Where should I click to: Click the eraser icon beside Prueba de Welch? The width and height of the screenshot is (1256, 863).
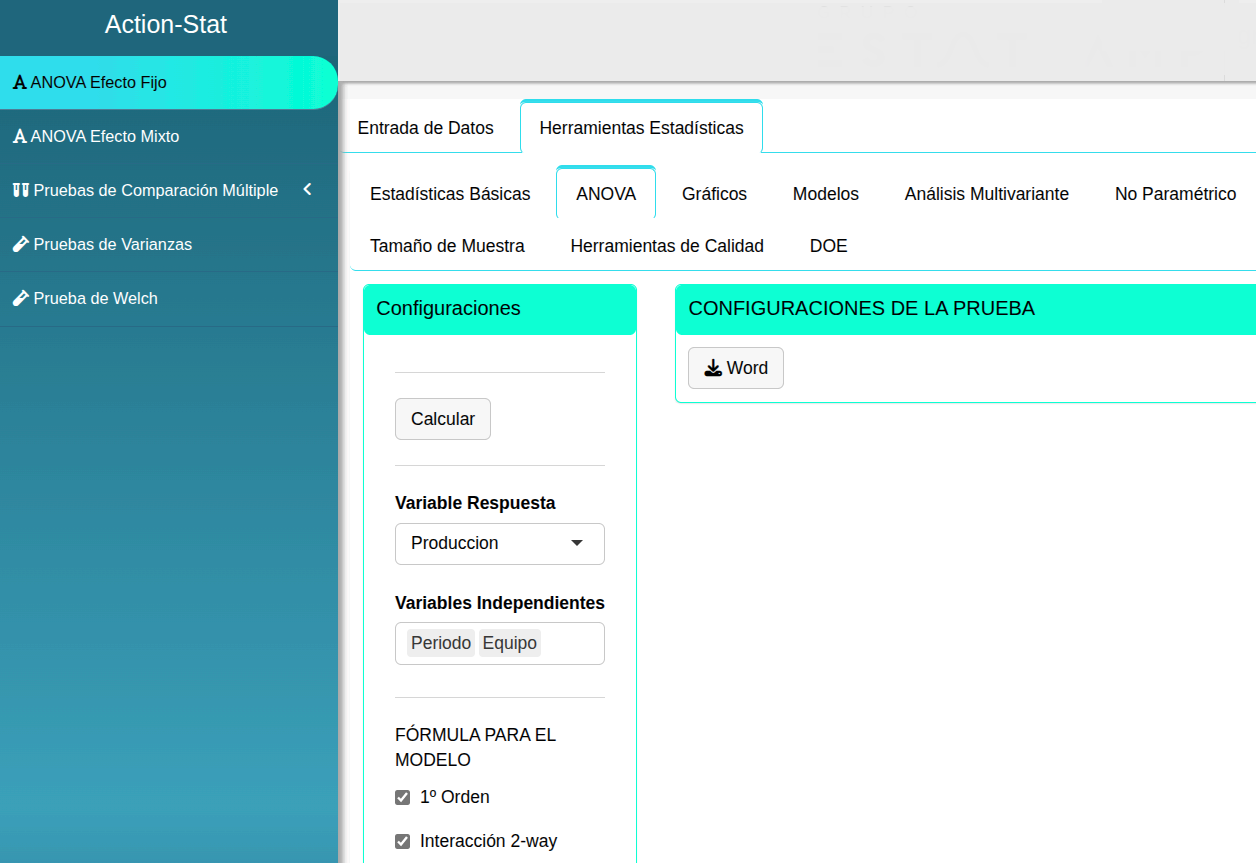(20, 298)
